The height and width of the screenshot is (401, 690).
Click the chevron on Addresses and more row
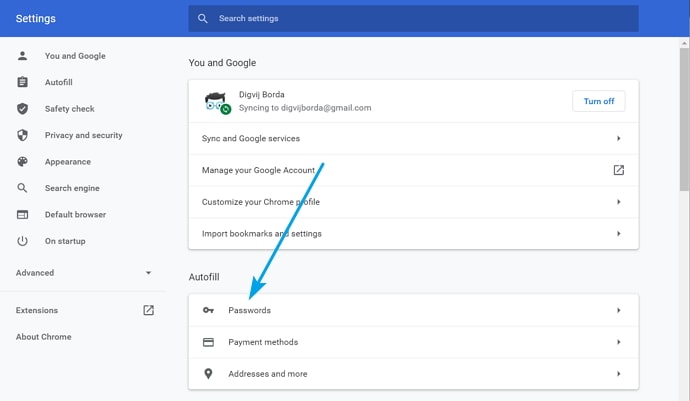tap(618, 374)
